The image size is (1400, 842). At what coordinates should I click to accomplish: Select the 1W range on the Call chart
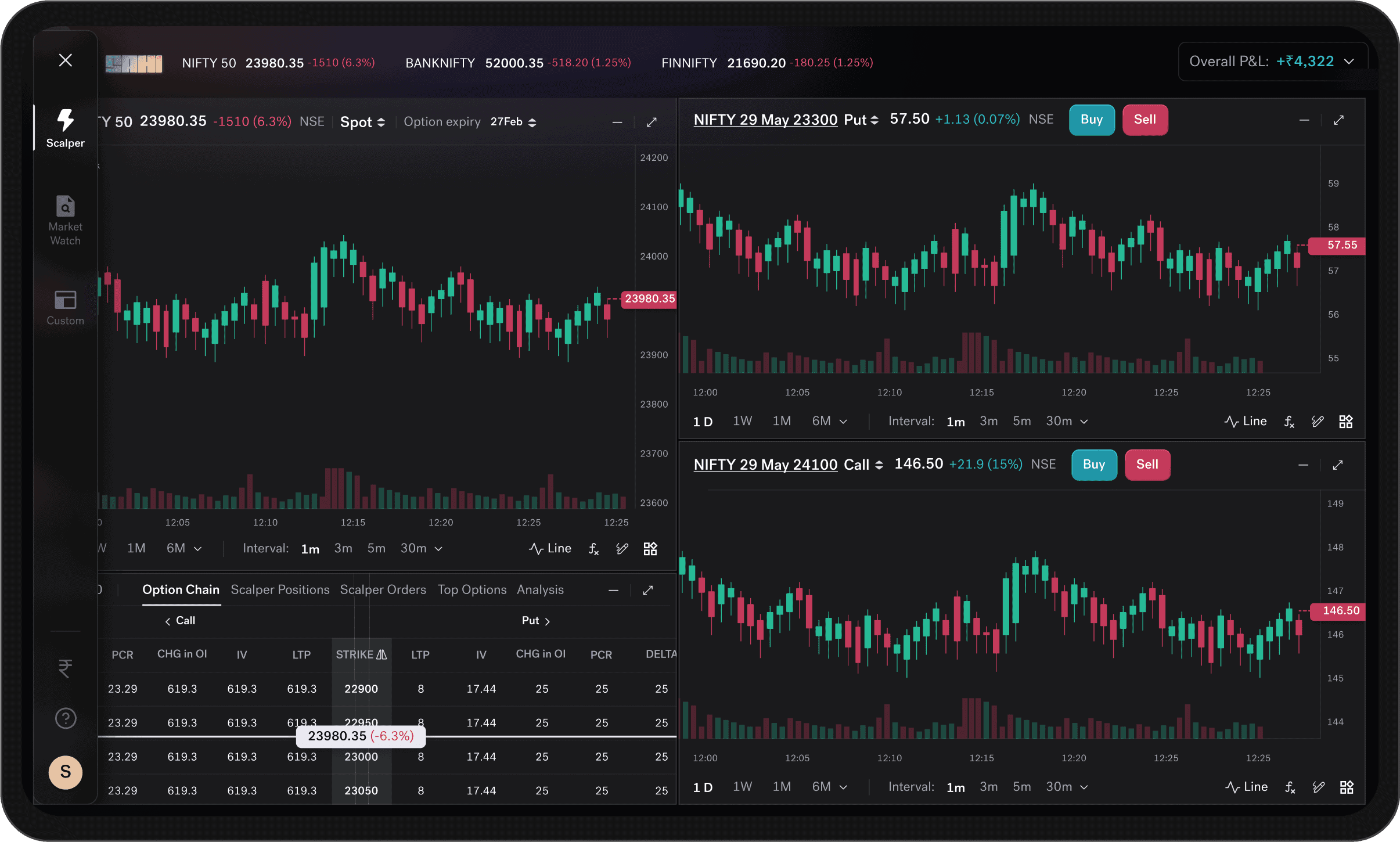pyautogui.click(x=742, y=786)
